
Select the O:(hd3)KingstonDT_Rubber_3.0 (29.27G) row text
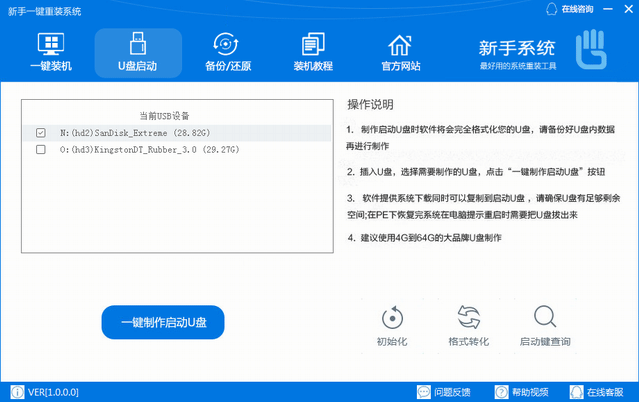tap(150, 150)
